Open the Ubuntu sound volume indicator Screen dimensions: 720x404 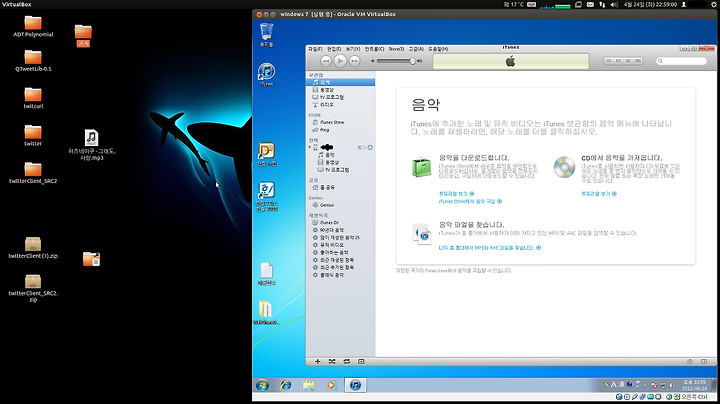614,5
